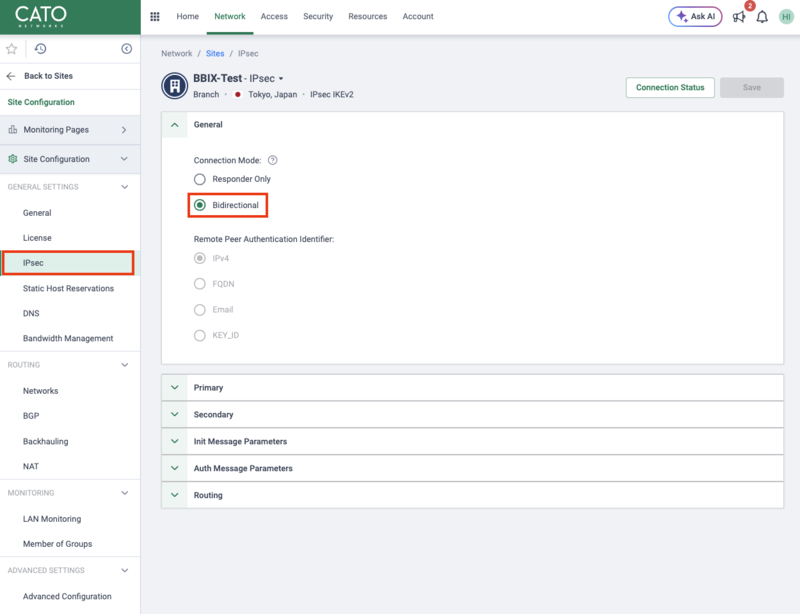Open Bandwidth Management sidebar item
The image size is (800, 614).
(x=70, y=338)
